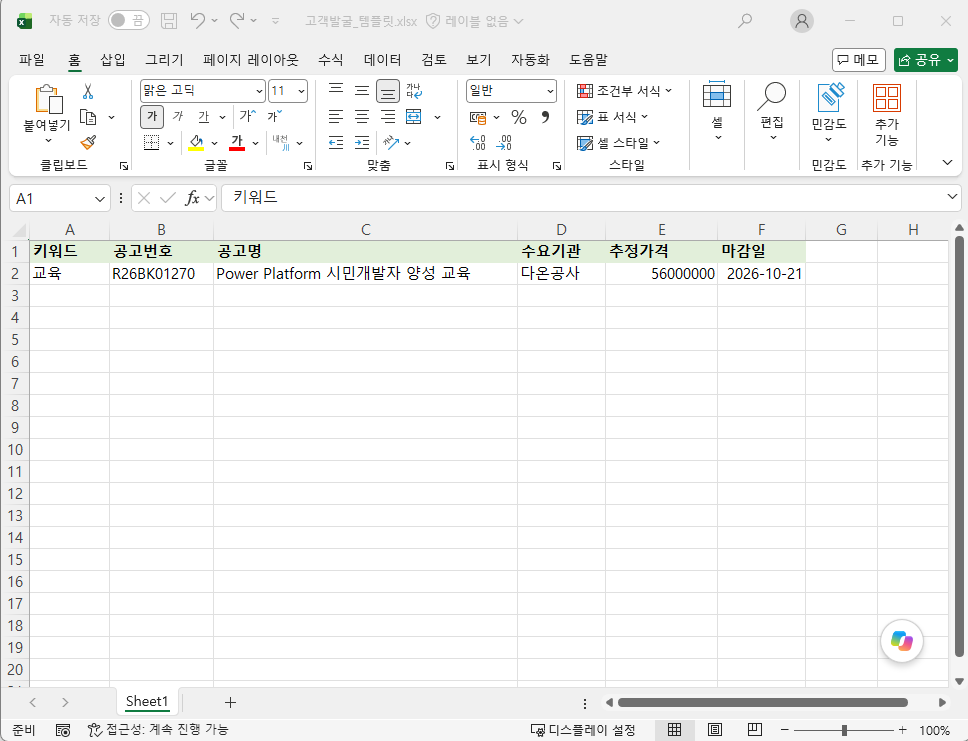Toggle center horizontal alignment
Viewport: 968px width, 741px height.
(362, 117)
